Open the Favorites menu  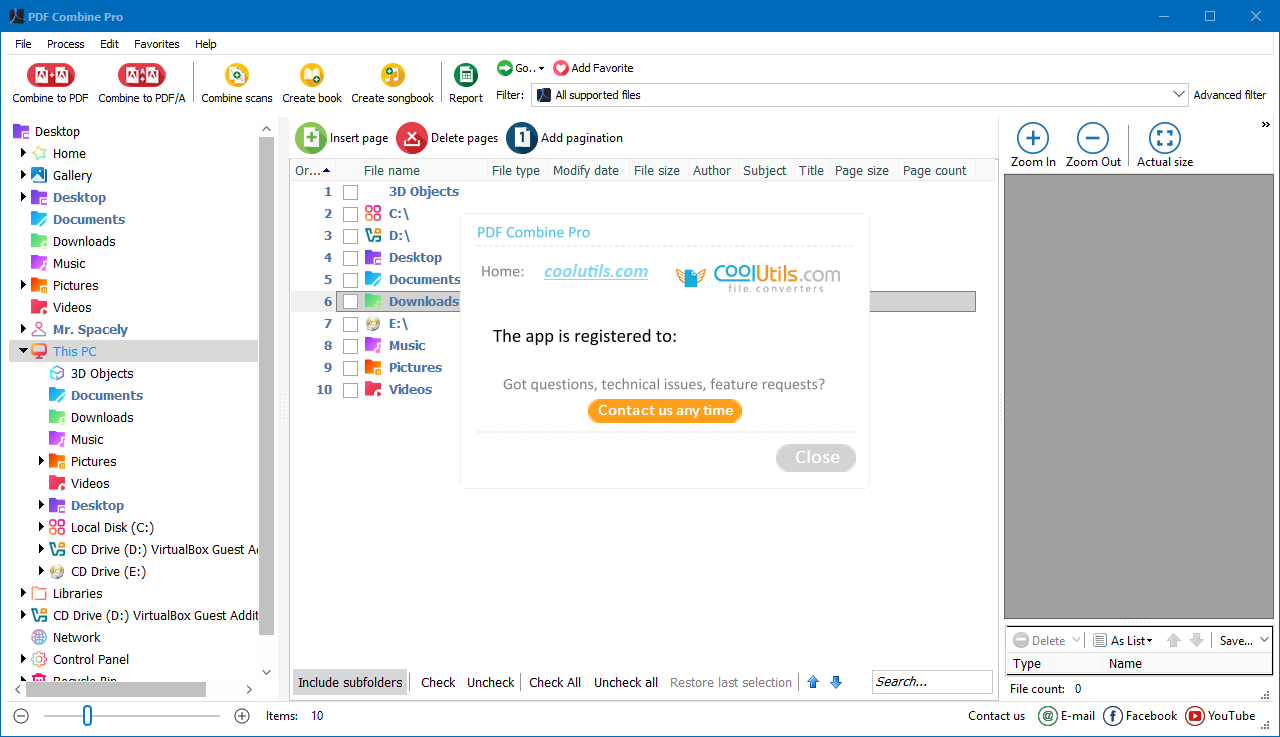click(x=157, y=44)
